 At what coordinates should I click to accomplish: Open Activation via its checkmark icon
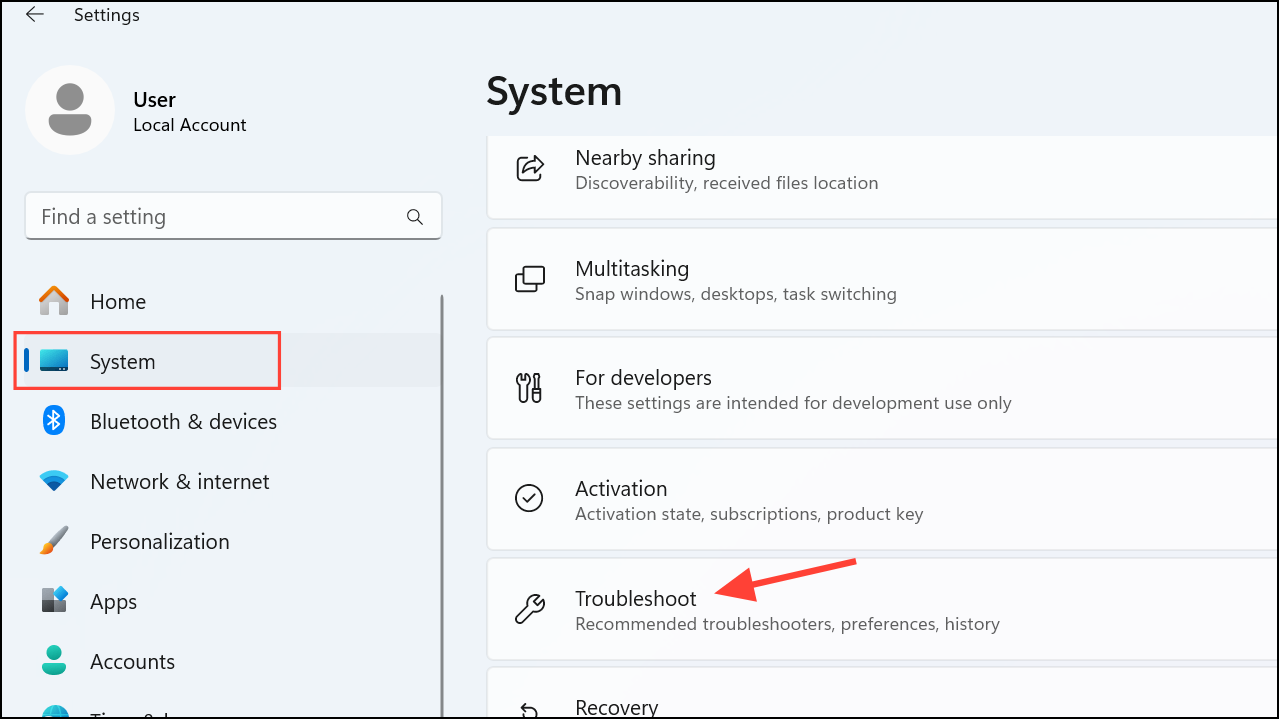tap(529, 498)
